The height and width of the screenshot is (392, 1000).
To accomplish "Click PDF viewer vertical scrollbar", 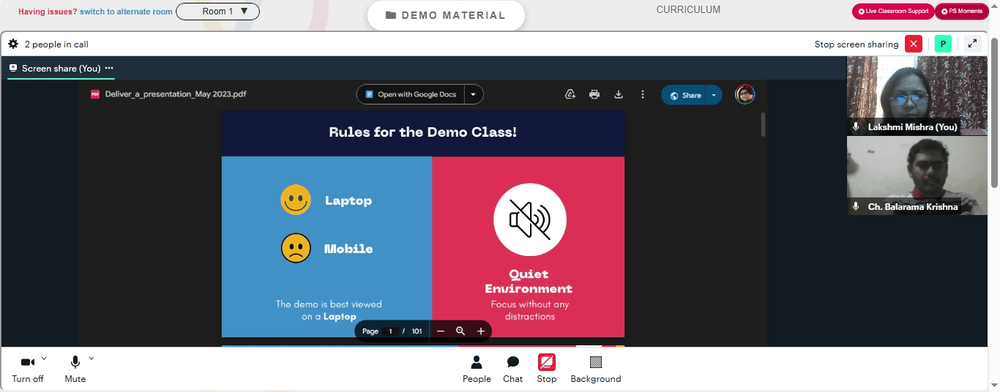I will tap(763, 124).
